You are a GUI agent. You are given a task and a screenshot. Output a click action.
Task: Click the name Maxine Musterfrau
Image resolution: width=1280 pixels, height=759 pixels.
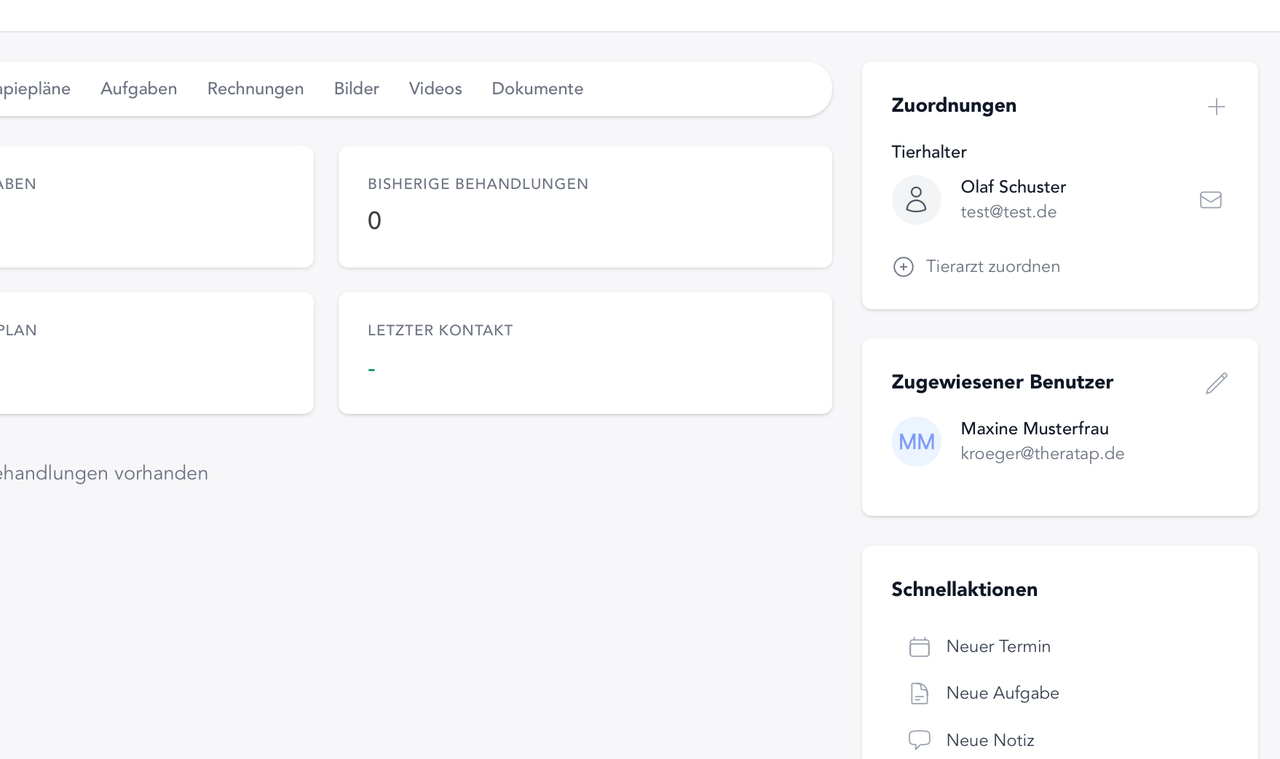1034,429
